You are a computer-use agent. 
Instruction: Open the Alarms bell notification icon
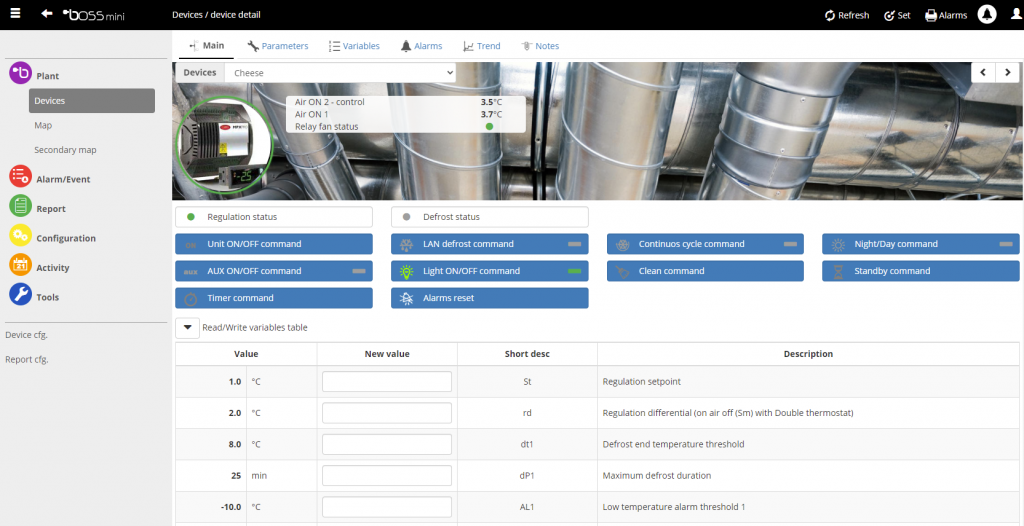click(x=986, y=15)
